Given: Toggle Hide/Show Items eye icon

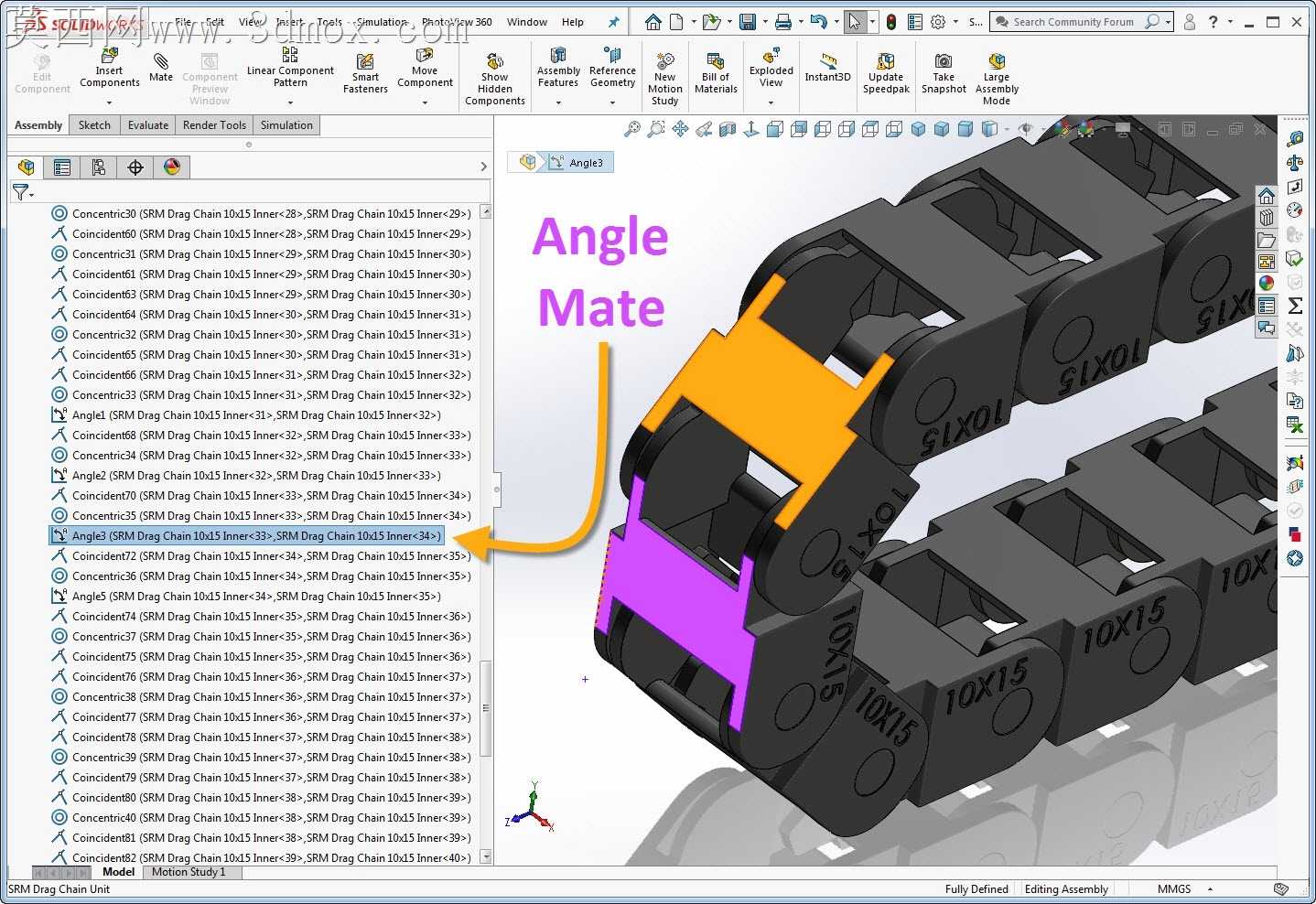Looking at the screenshot, I should (x=1025, y=129).
